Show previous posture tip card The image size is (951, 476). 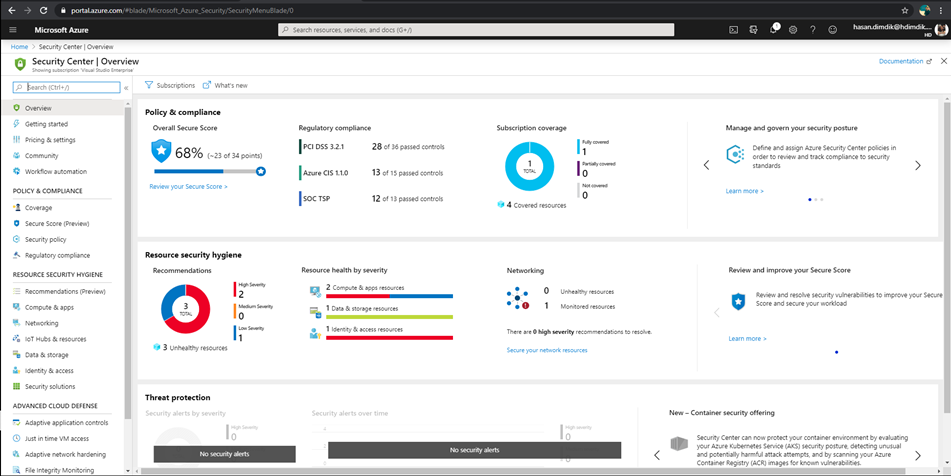pyautogui.click(x=706, y=165)
